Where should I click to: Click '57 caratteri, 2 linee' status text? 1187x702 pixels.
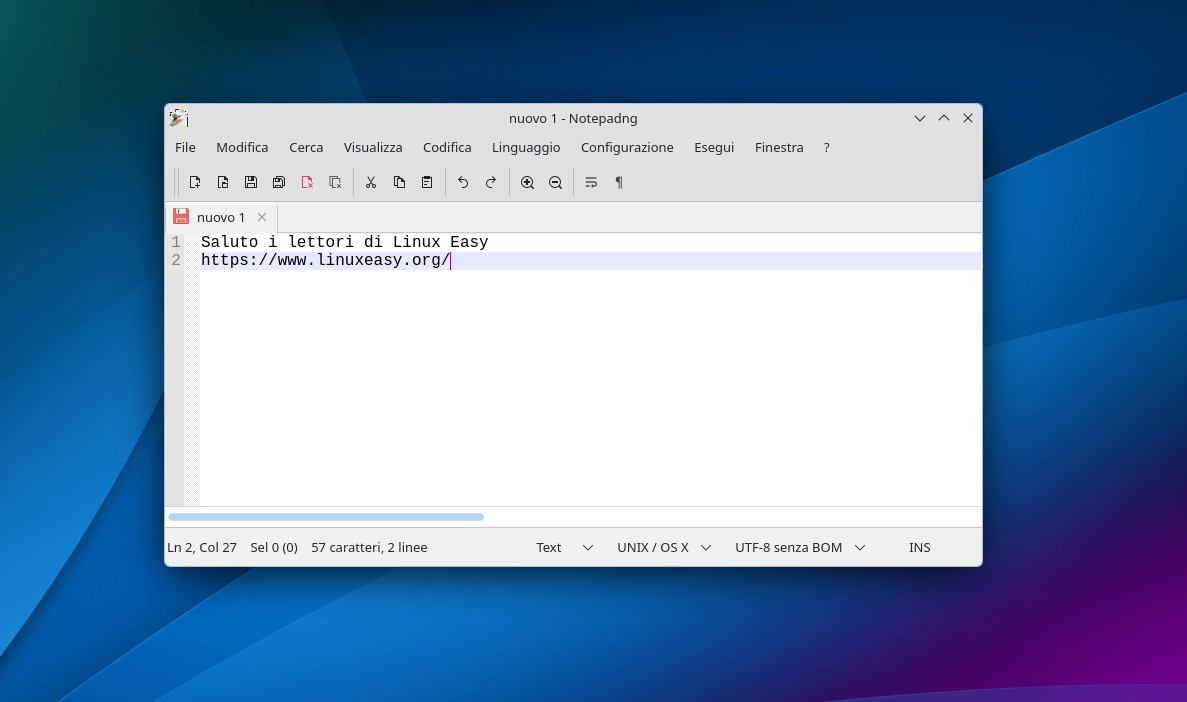point(369,548)
